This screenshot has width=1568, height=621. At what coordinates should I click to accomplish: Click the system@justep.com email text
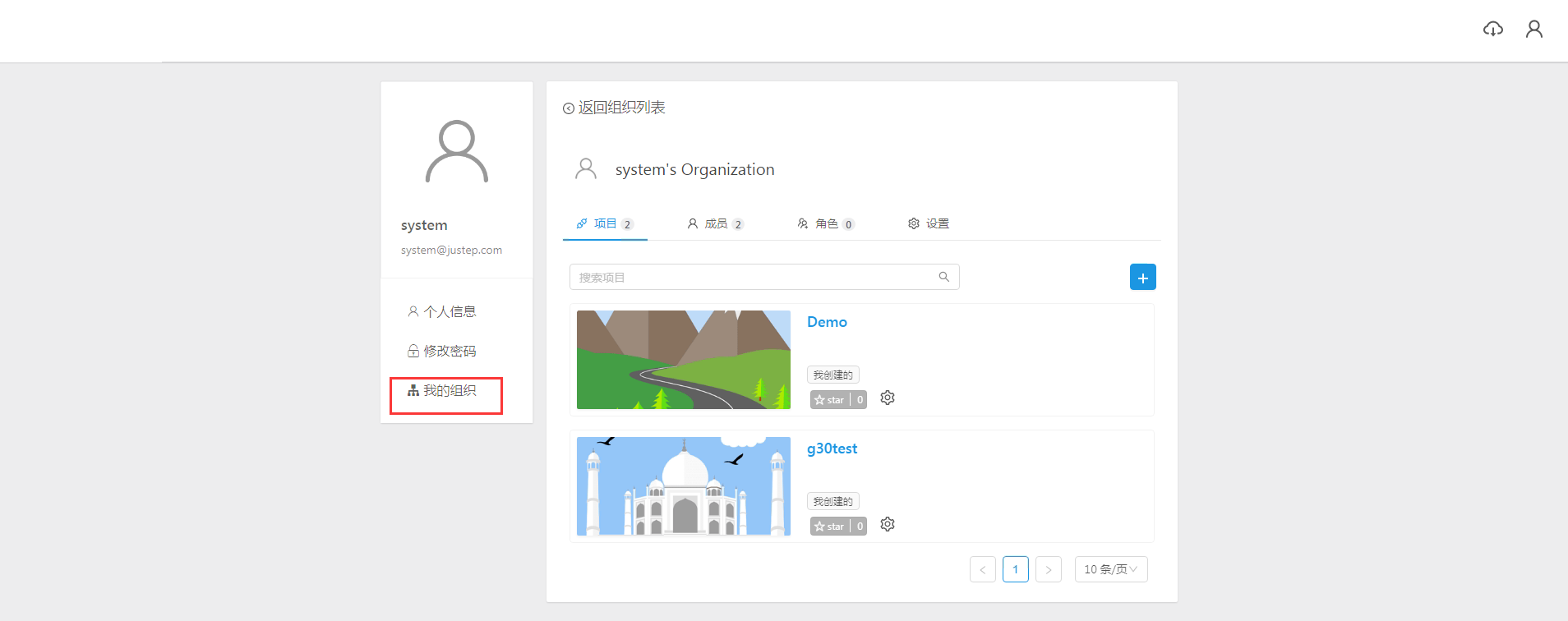[451, 250]
